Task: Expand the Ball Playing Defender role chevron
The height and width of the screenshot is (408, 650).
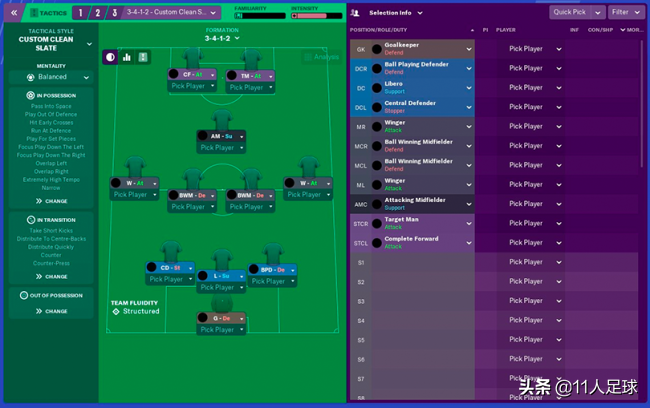Action: tap(469, 68)
